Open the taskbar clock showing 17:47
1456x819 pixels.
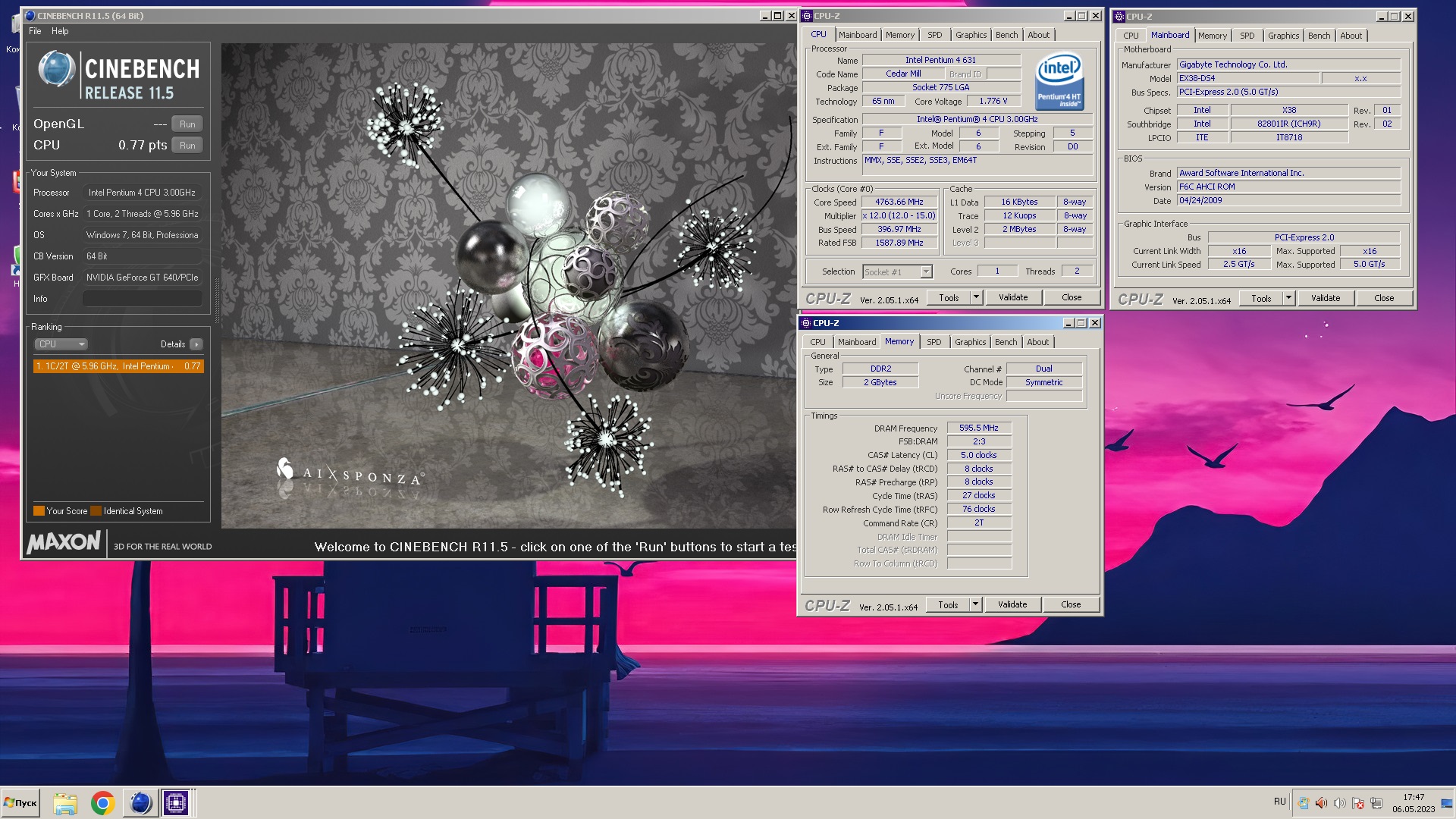click(x=1414, y=803)
